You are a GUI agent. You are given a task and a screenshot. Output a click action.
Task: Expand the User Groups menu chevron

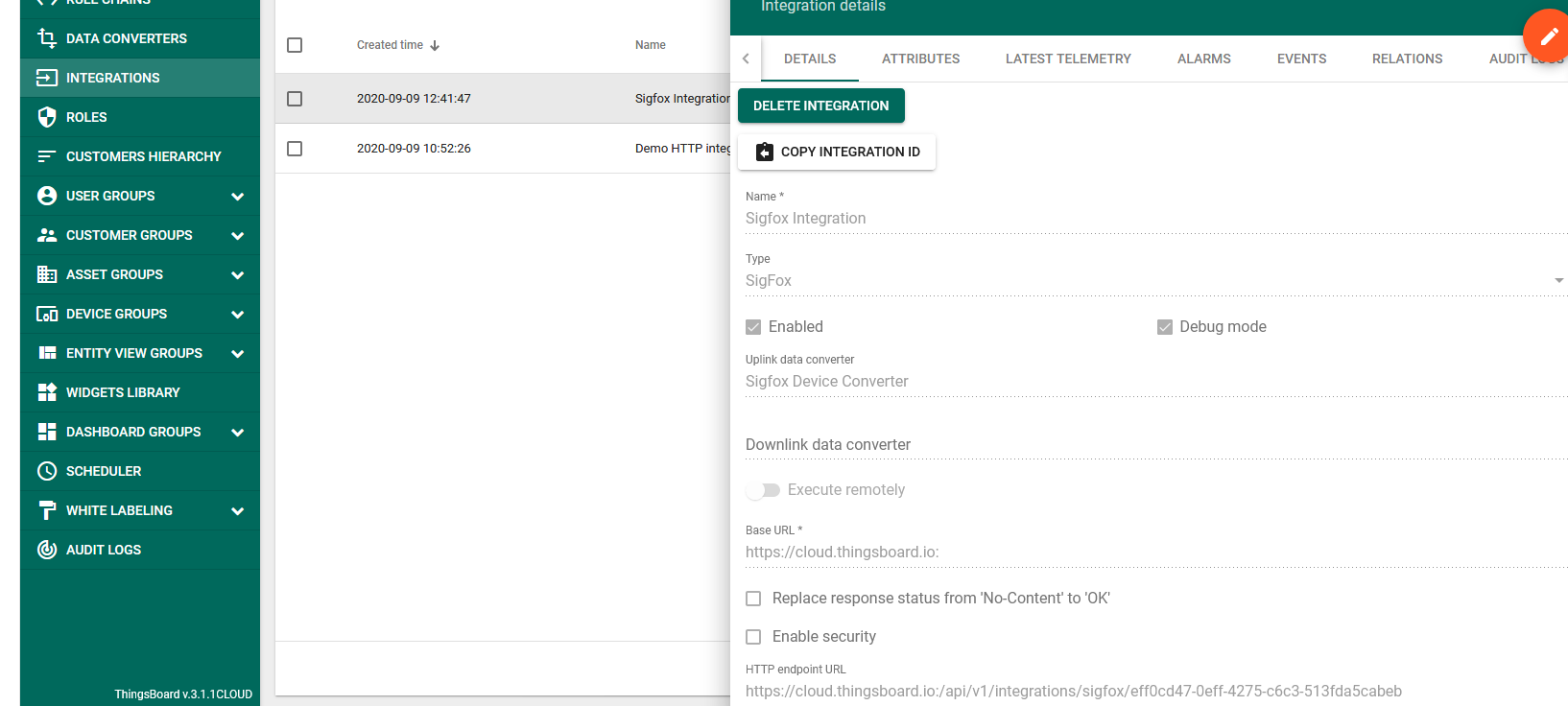pos(238,197)
